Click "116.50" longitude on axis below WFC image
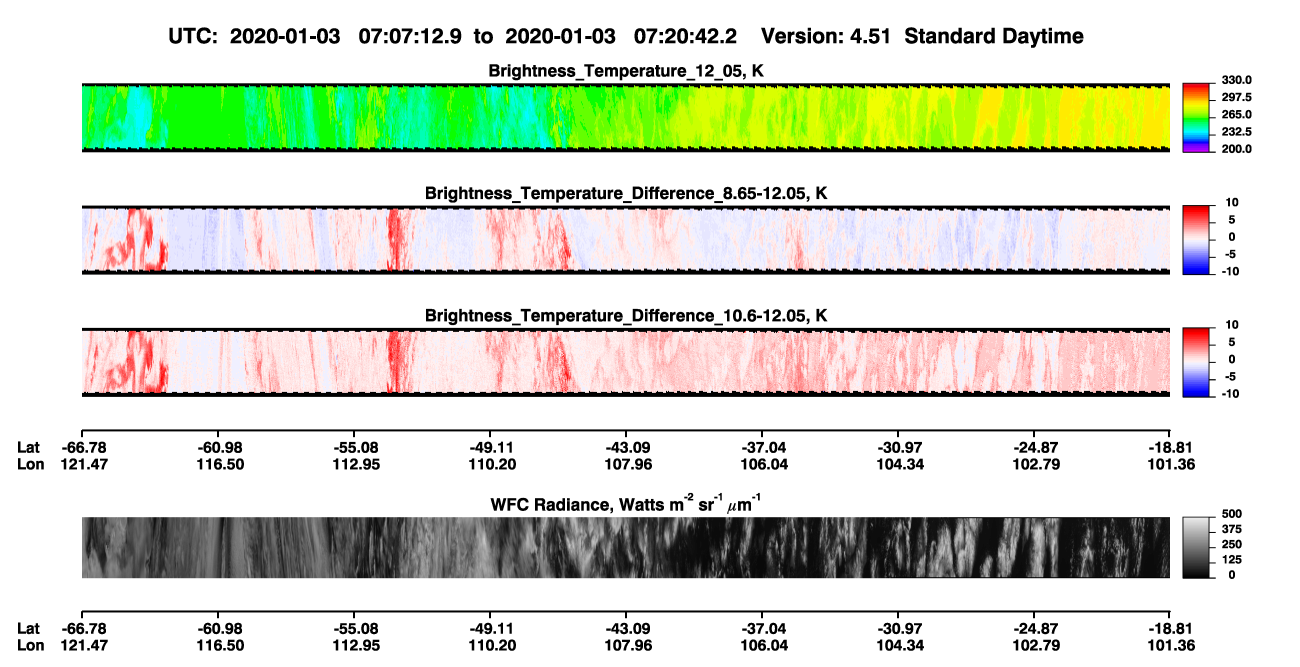 pyautogui.click(x=218, y=646)
